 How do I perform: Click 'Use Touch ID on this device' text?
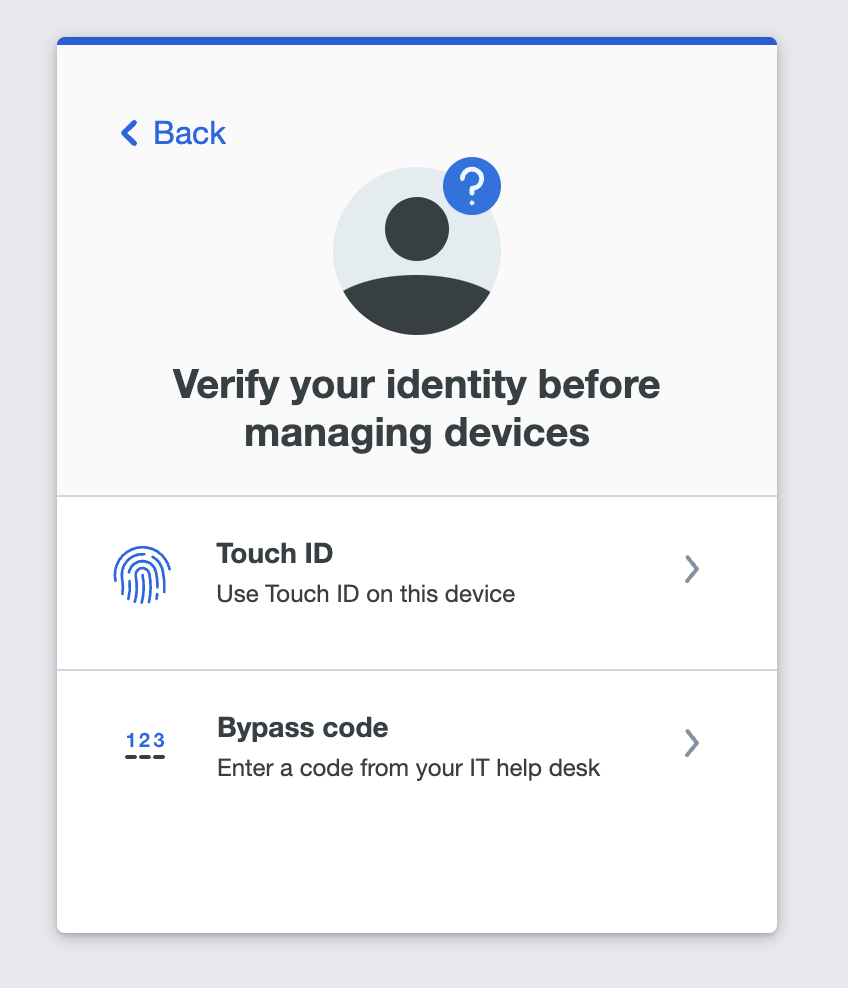click(x=365, y=594)
